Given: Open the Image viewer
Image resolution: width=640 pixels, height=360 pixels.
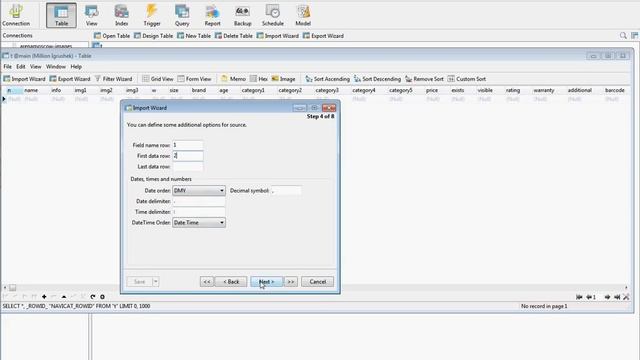Looking at the screenshot, I should click(283, 79).
